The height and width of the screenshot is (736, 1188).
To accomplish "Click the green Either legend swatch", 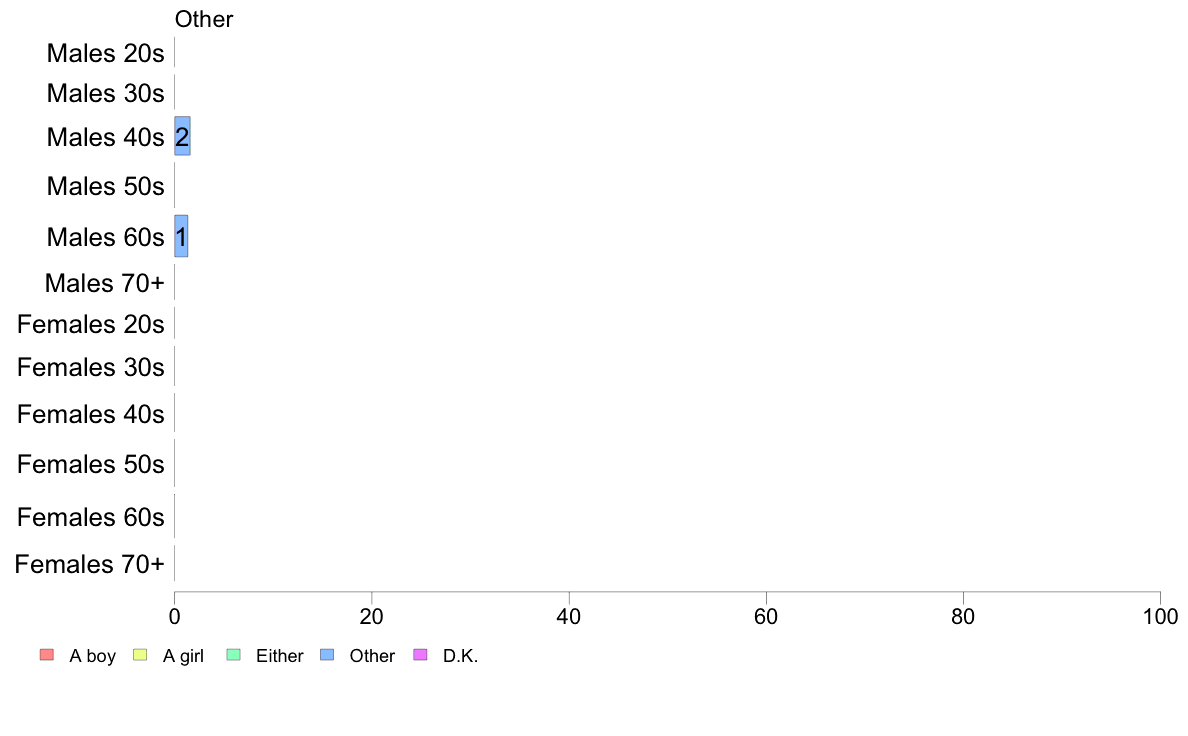I will (233, 655).
